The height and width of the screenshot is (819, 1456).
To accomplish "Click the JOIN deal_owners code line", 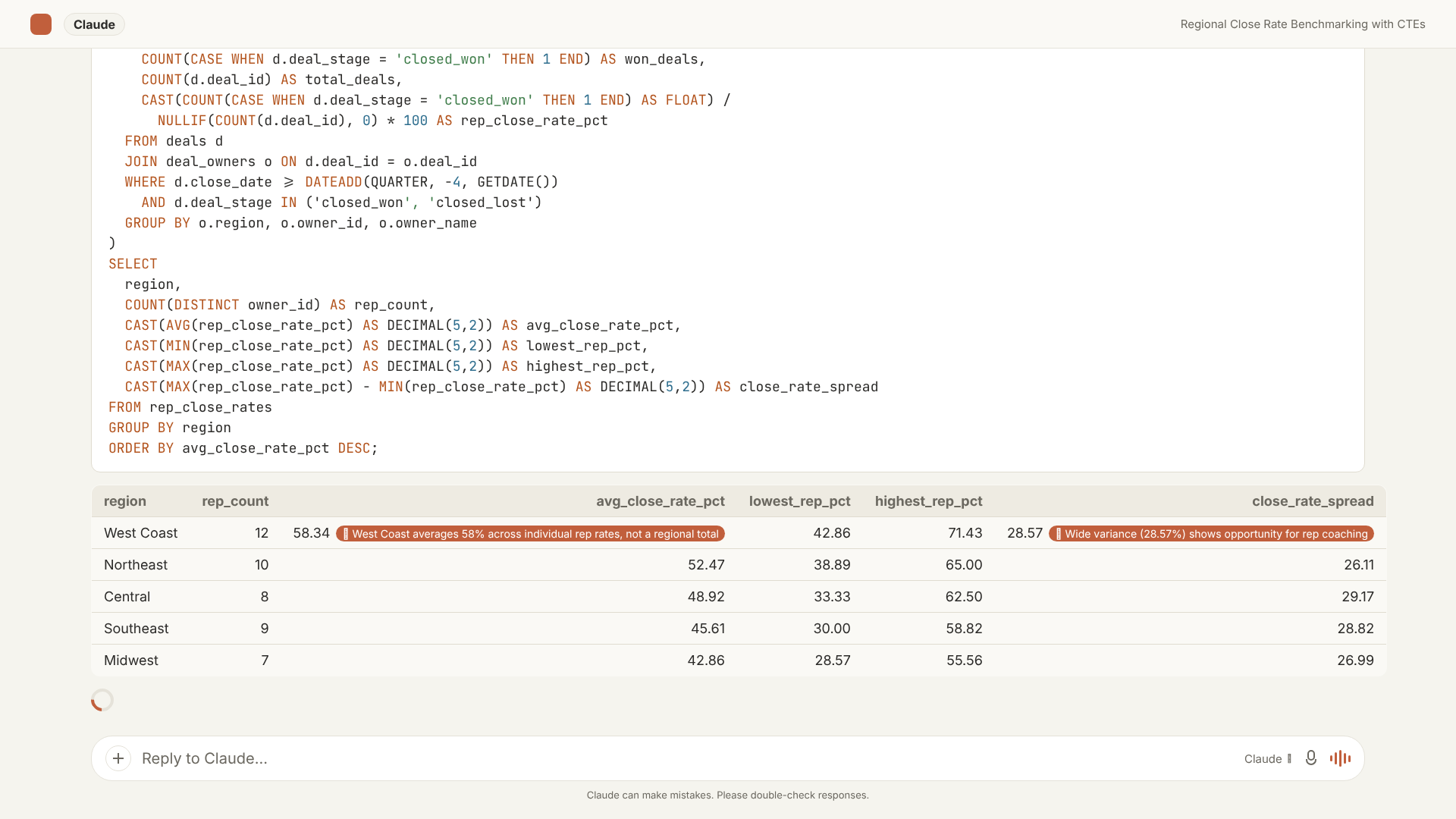I will coord(301,162).
